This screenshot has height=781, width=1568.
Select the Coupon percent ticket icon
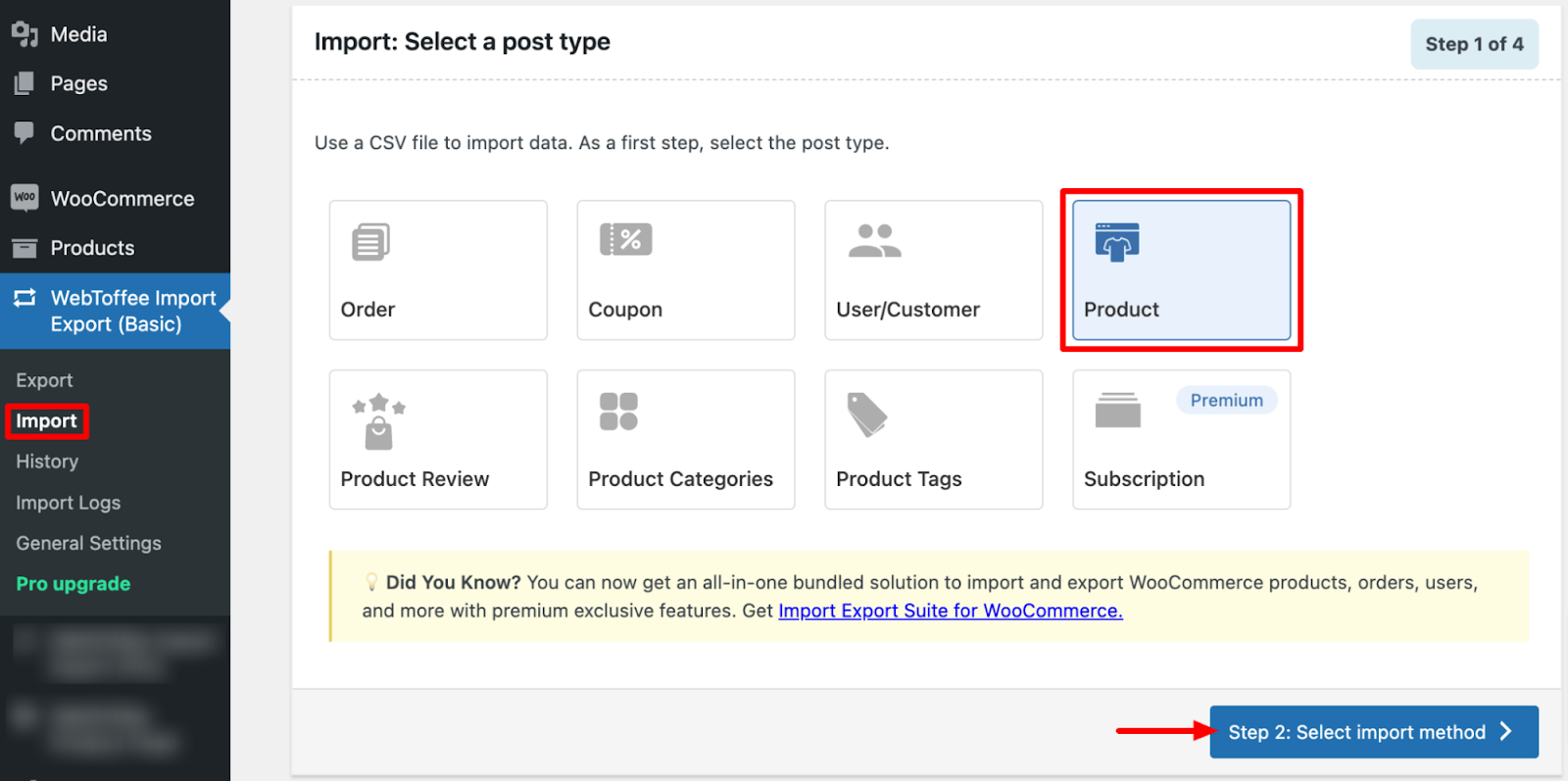(x=625, y=239)
